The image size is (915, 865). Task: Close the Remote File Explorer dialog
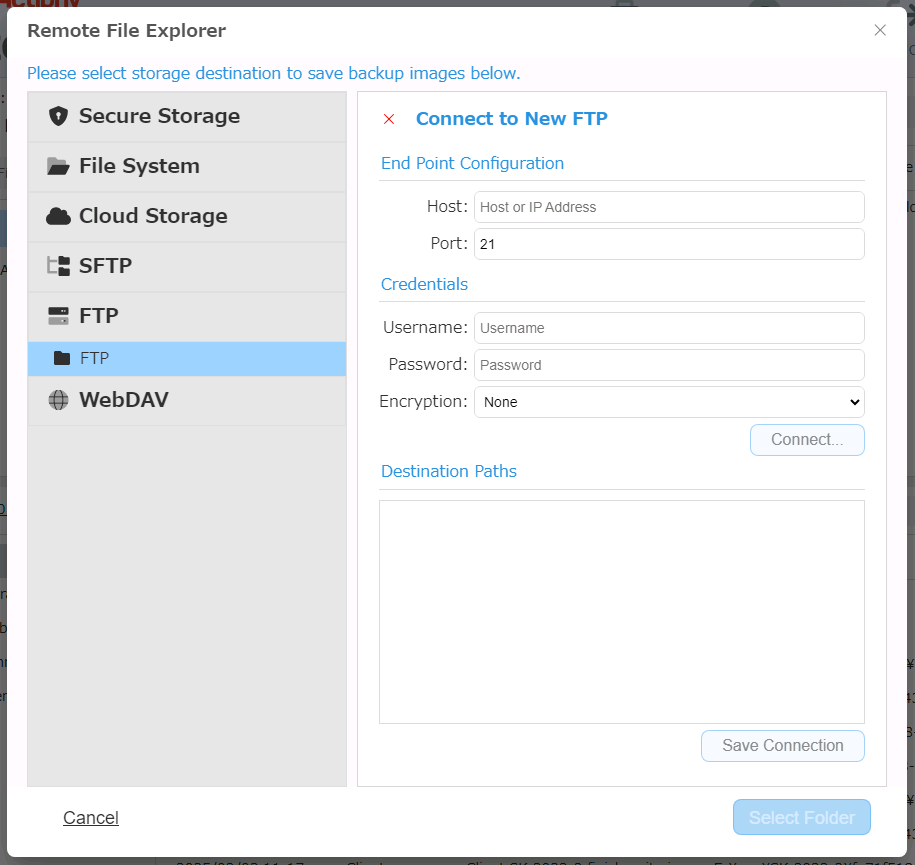880,30
